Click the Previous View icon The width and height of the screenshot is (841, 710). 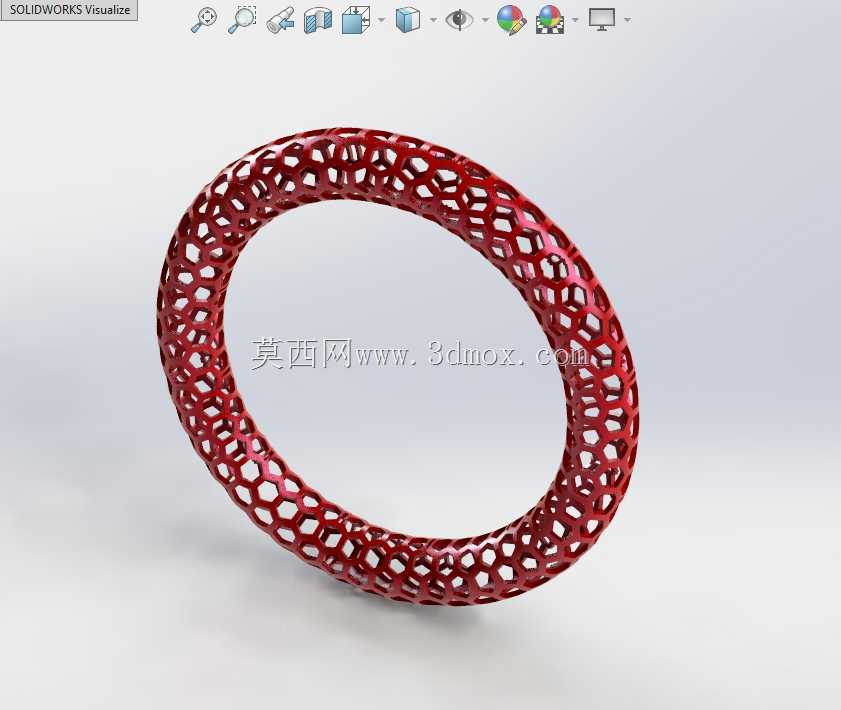tap(281, 20)
